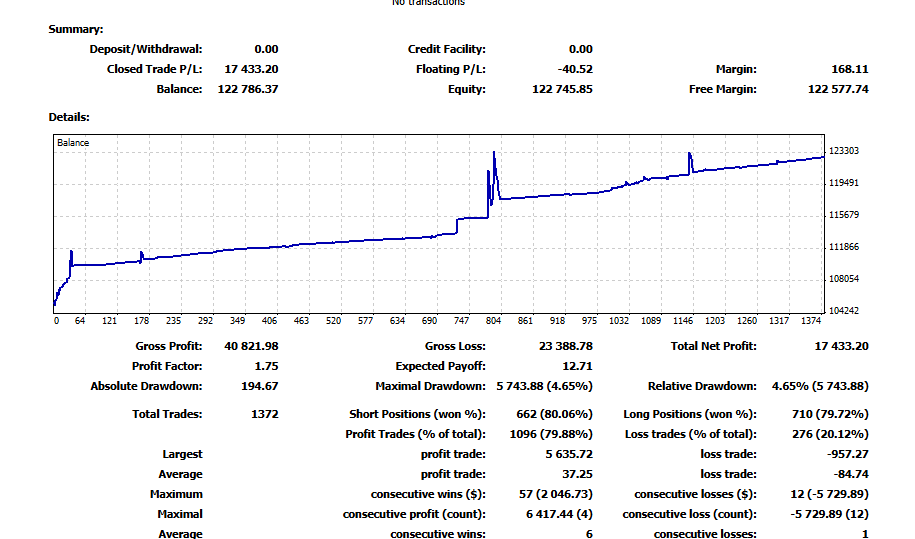Screen dimensions: 915x539
Task: Select consecutive loss value -5 729.89 (12)
Action: click(829, 513)
